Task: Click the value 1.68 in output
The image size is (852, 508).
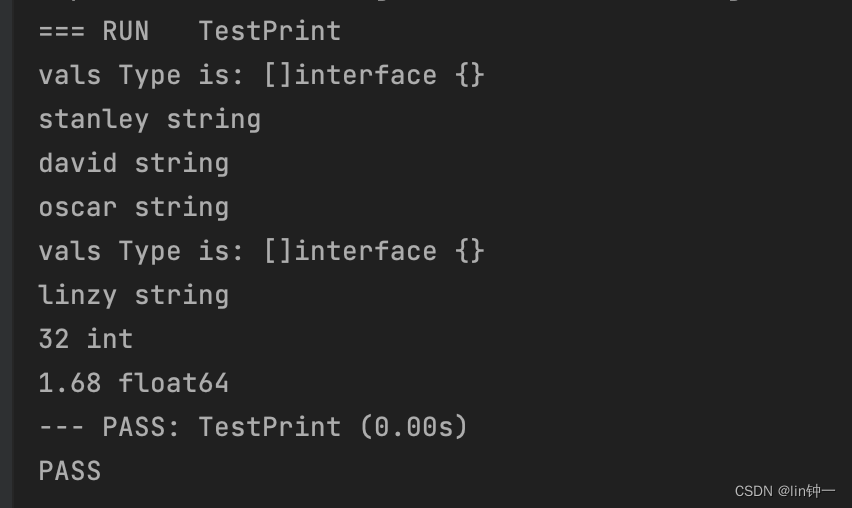Action: (x=70, y=383)
